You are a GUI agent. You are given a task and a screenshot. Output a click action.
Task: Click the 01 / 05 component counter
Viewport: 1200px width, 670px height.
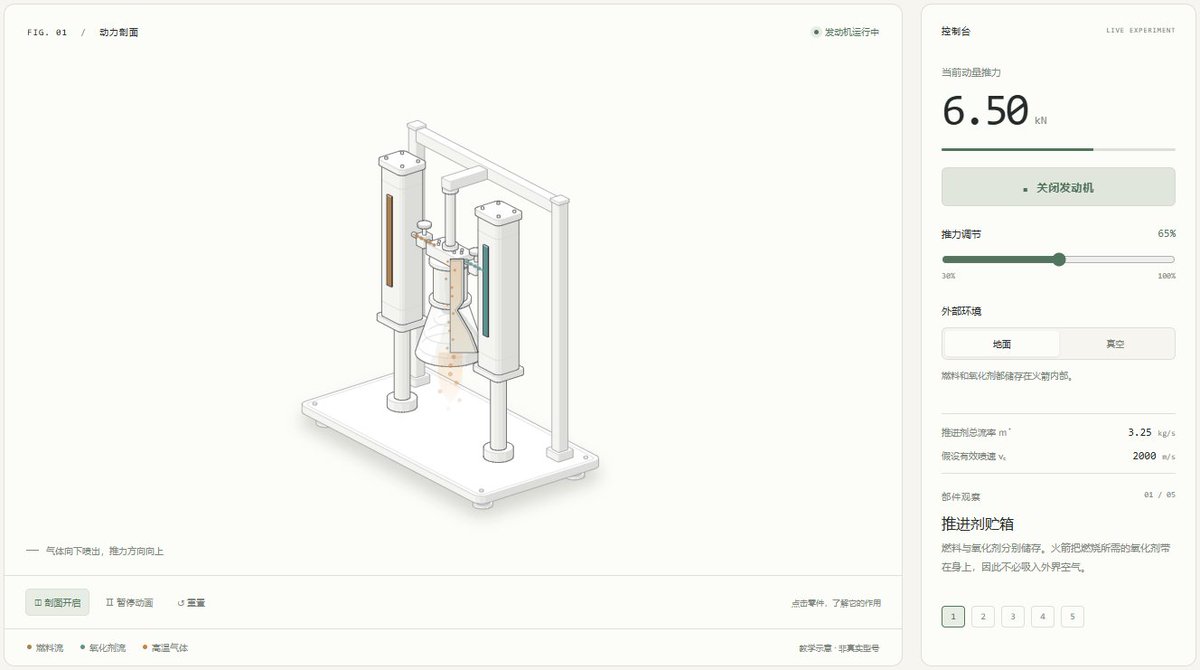[x=1160, y=495]
